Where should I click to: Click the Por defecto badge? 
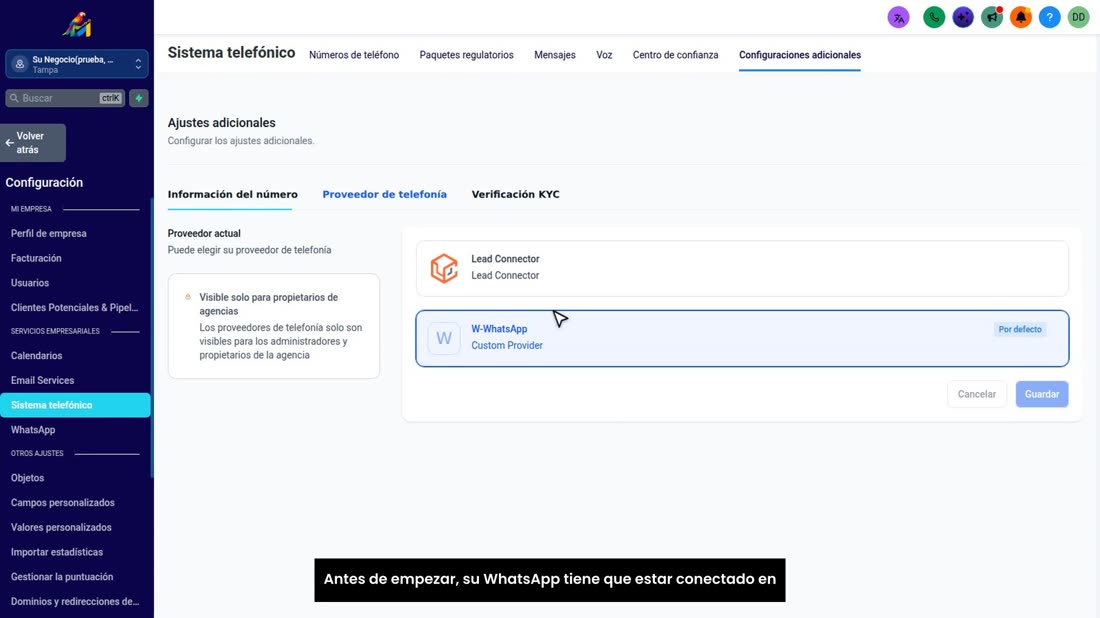click(x=1019, y=329)
